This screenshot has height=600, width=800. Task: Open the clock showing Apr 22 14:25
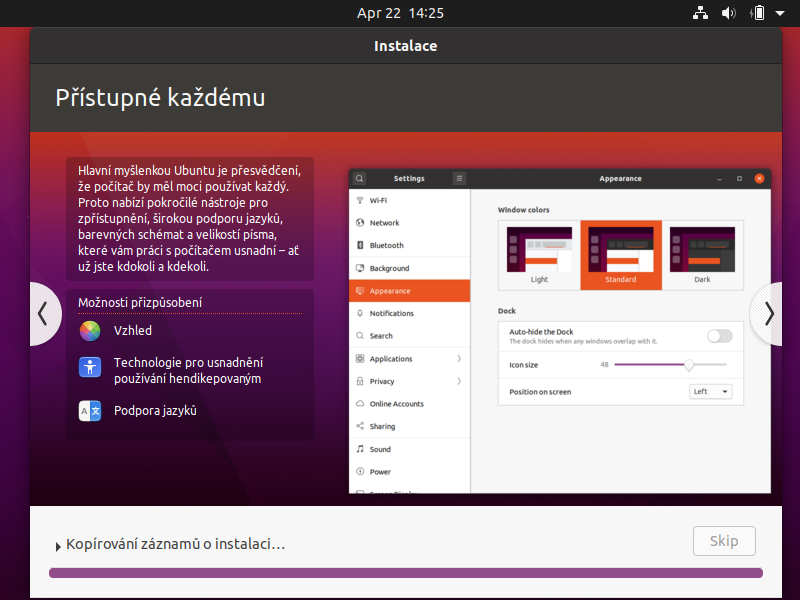coord(401,13)
